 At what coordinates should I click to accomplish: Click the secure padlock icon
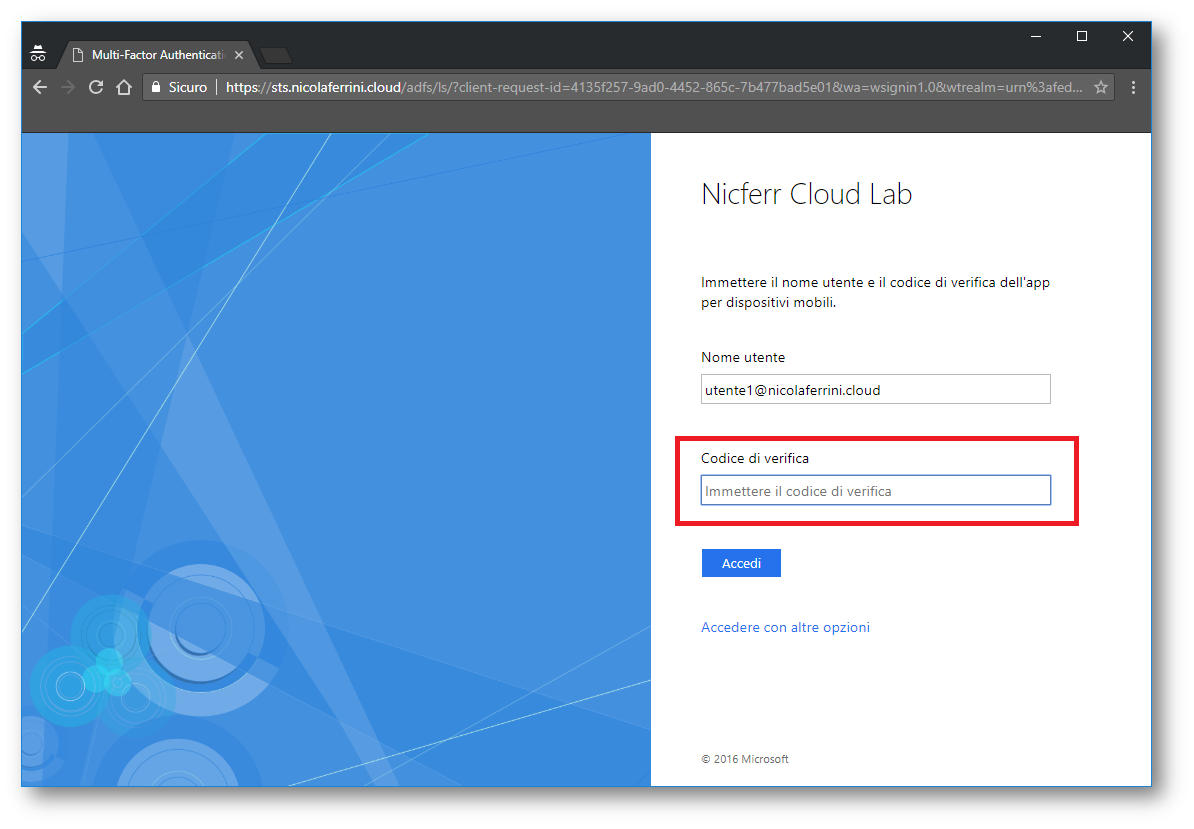pyautogui.click(x=155, y=87)
